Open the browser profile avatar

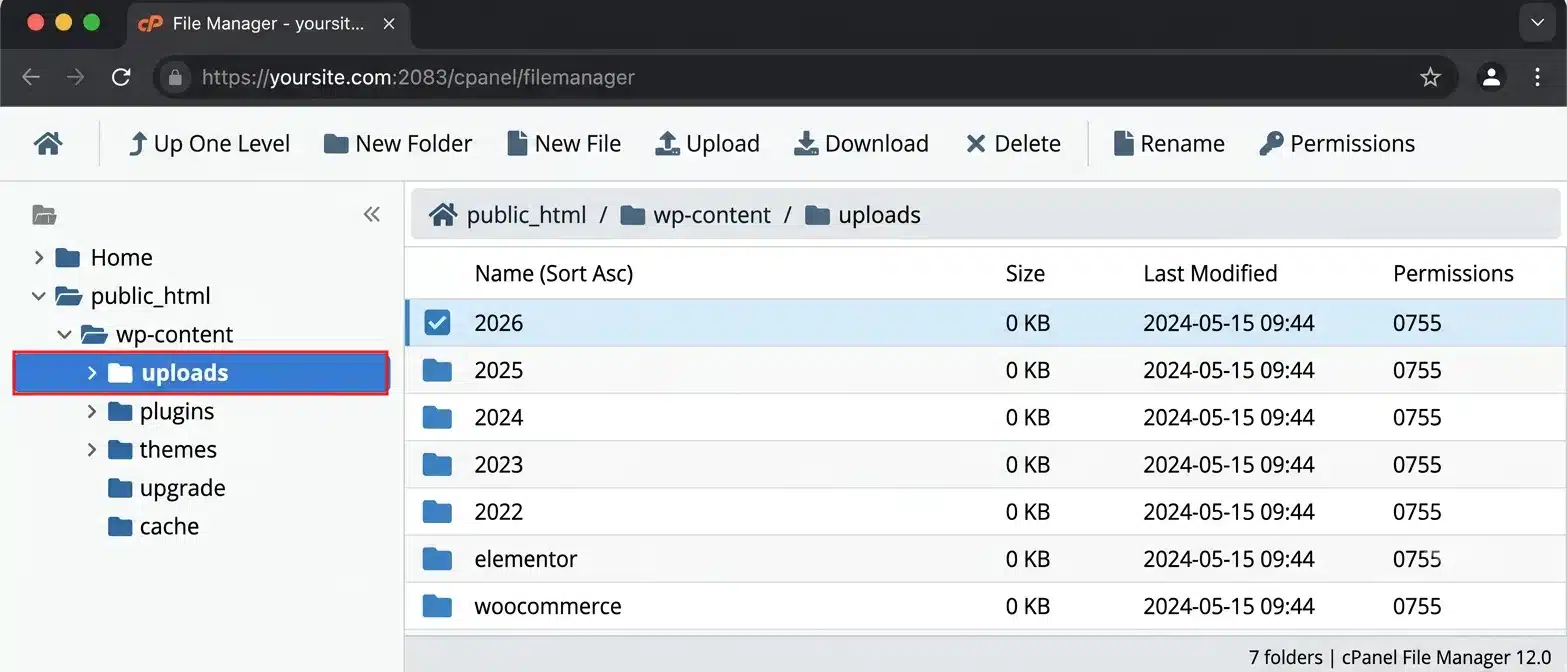(1491, 77)
